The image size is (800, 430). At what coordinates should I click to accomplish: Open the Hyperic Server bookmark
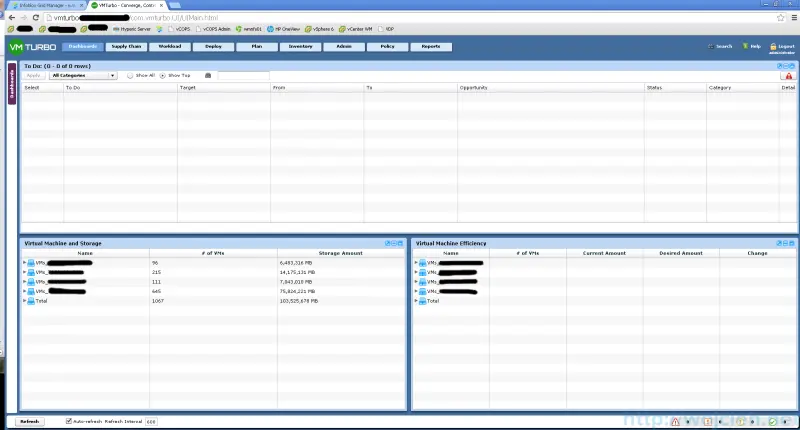(x=132, y=29)
